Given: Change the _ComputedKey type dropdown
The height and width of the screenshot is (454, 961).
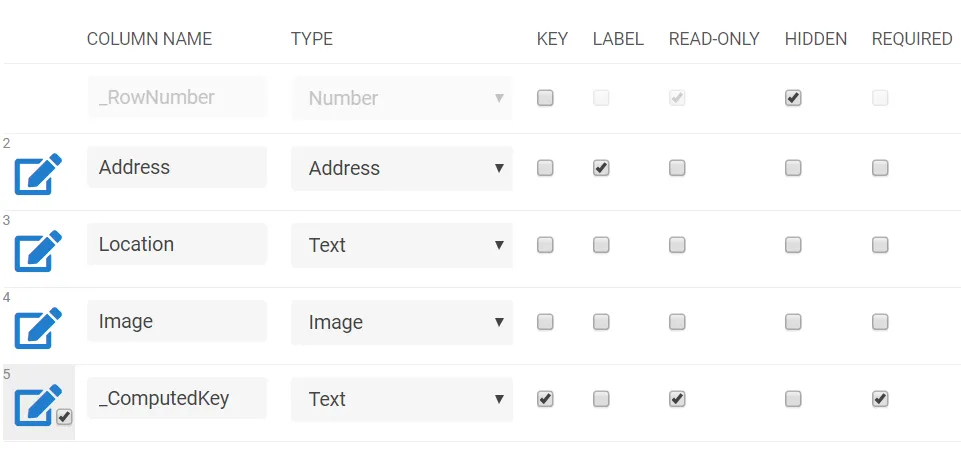Looking at the screenshot, I should 402,399.
